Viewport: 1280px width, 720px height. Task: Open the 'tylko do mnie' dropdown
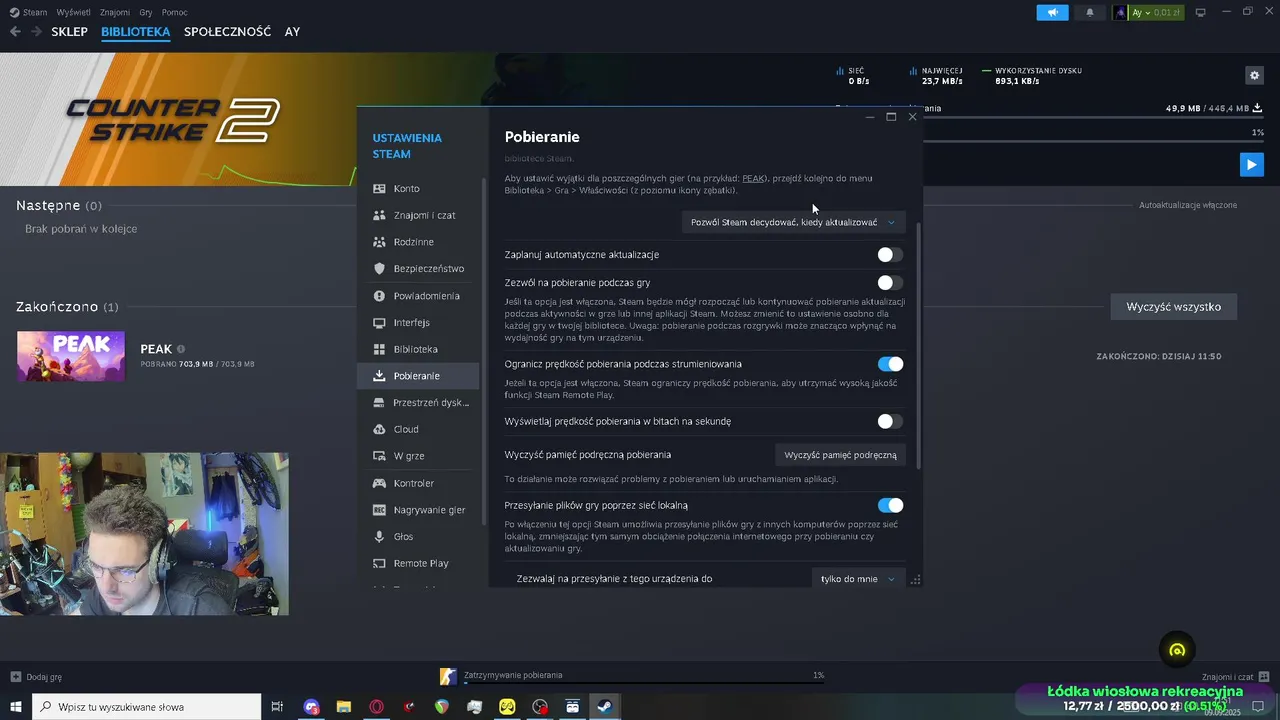[858, 579]
